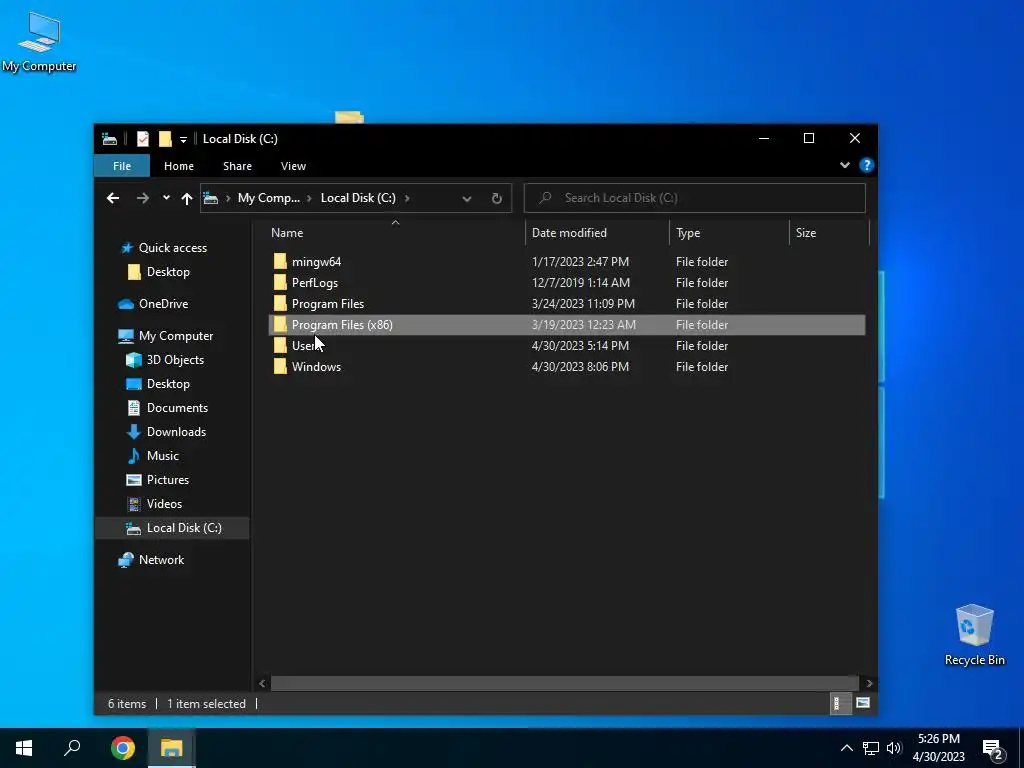Screen dimensions: 1024x768
Task: Click the blue Help question mark icon
Action: click(866, 165)
